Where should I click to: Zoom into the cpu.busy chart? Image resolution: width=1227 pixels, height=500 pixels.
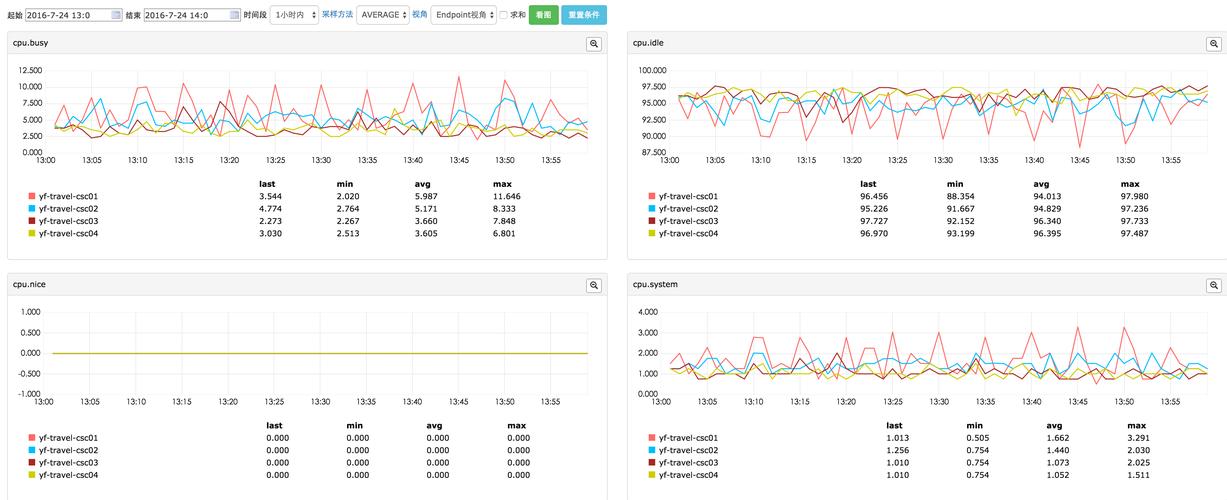click(593, 44)
